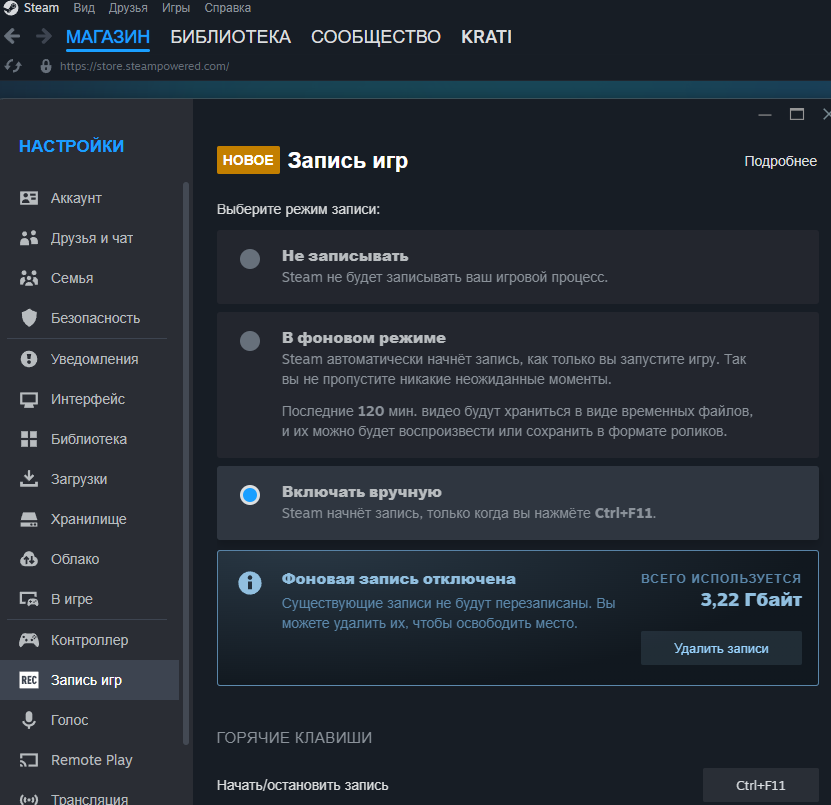Click the Голос microphone icon
Screen dimensions: 831x805
[29, 720]
